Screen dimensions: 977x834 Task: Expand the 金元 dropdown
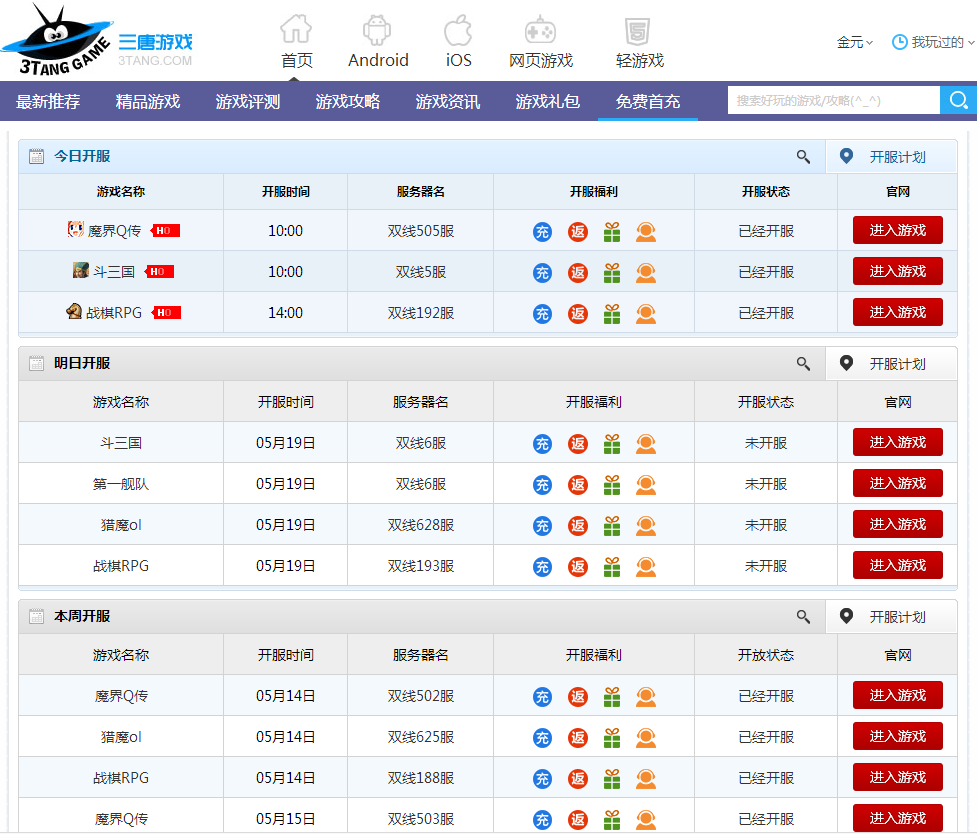coord(854,42)
